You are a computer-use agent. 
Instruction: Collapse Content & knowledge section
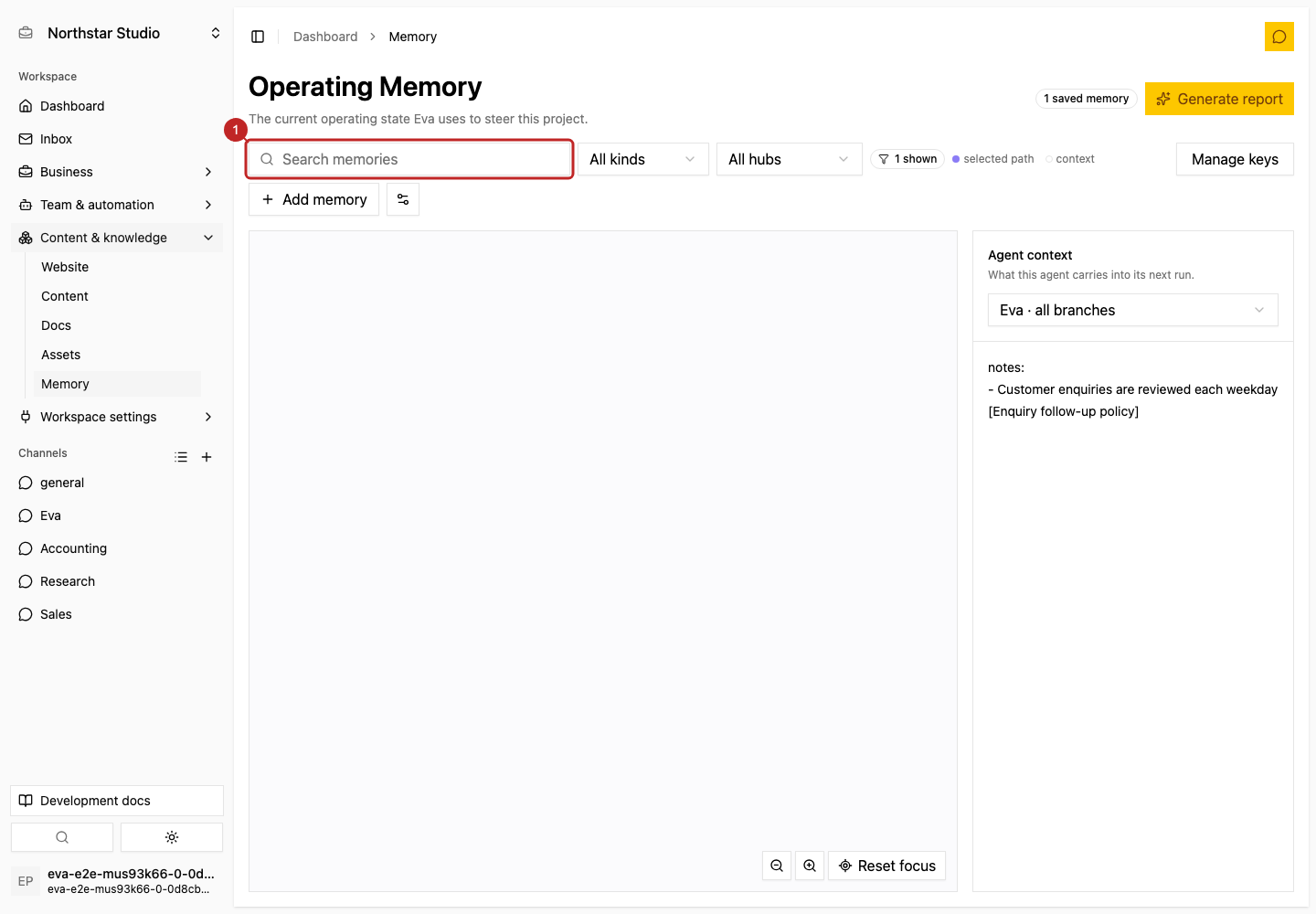pos(117,238)
